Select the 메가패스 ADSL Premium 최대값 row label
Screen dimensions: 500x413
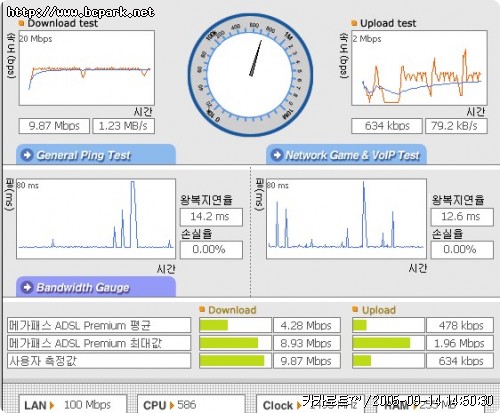[x=99, y=343]
